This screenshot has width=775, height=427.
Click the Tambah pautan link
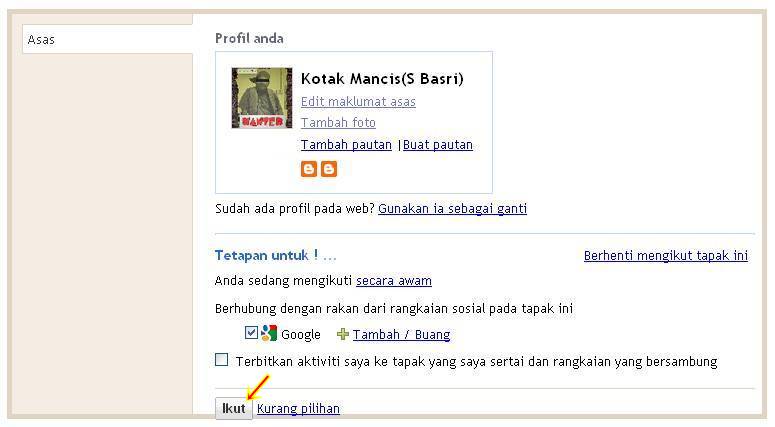(x=346, y=145)
